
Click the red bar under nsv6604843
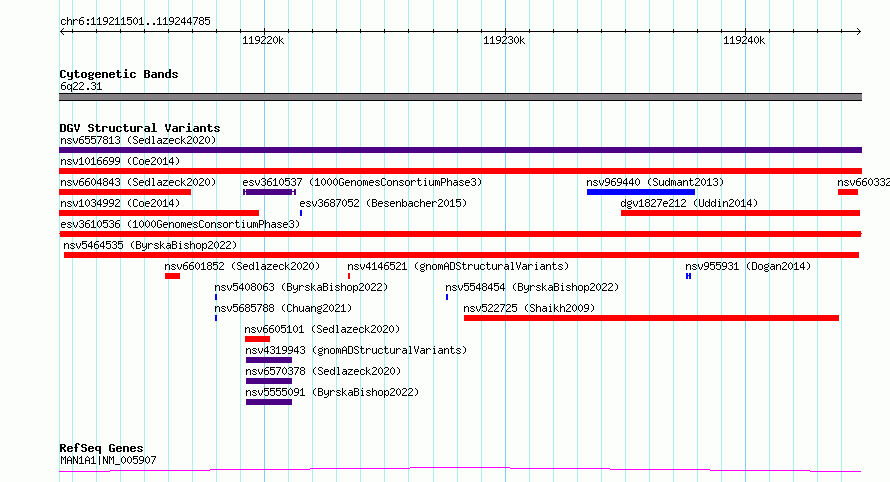point(125,192)
